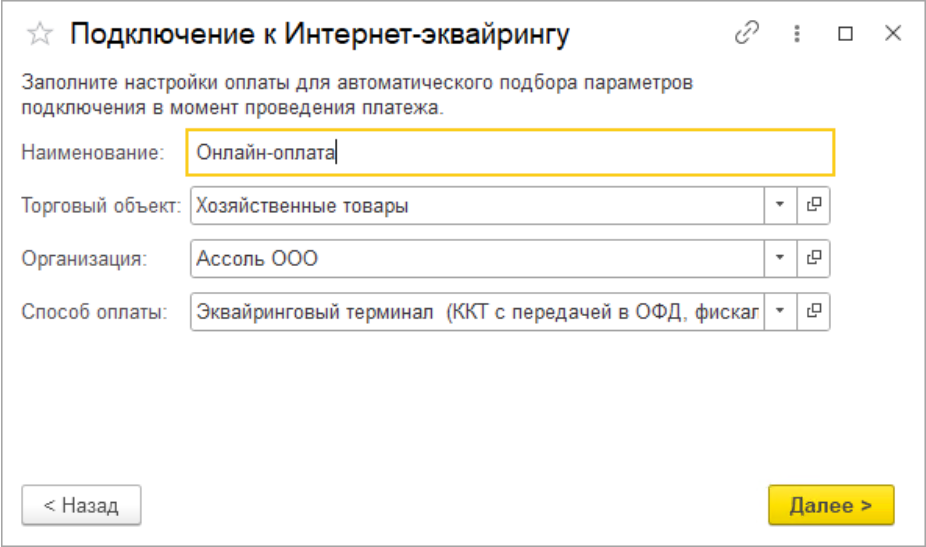Close the Internet acquiring dialog

893,34
